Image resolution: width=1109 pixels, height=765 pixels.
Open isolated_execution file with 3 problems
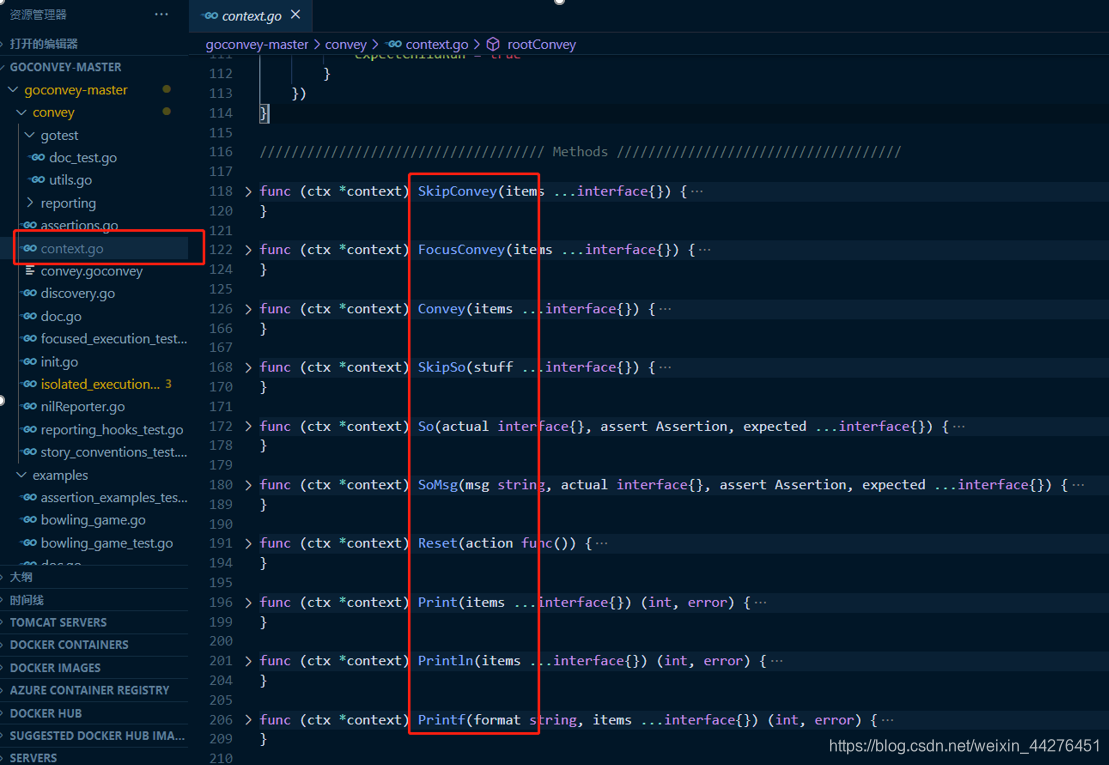[x=100, y=384]
